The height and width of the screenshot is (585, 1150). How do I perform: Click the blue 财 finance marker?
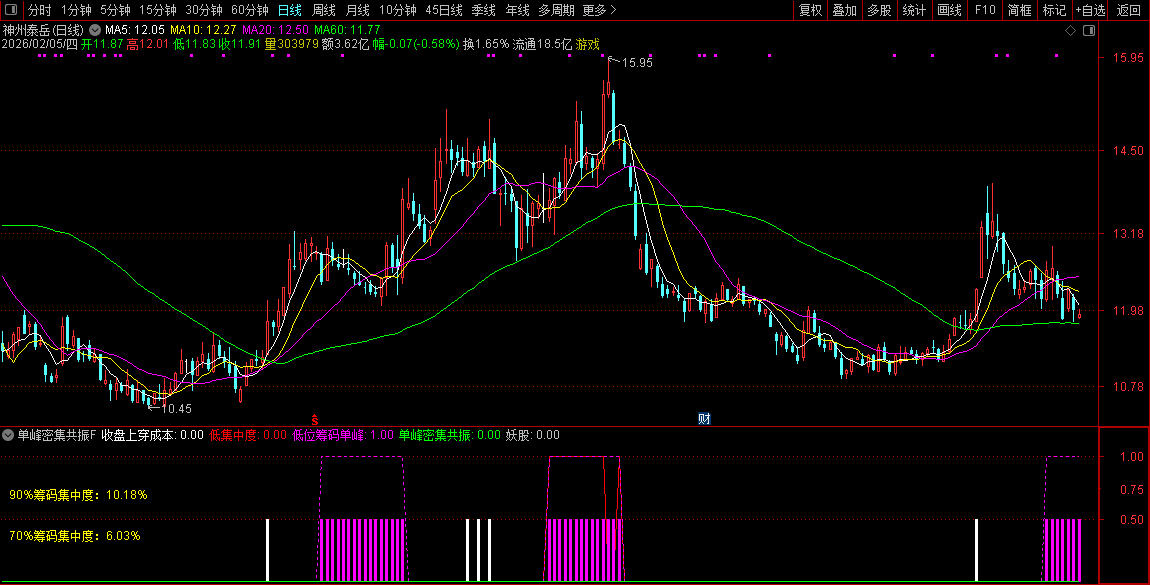click(704, 419)
